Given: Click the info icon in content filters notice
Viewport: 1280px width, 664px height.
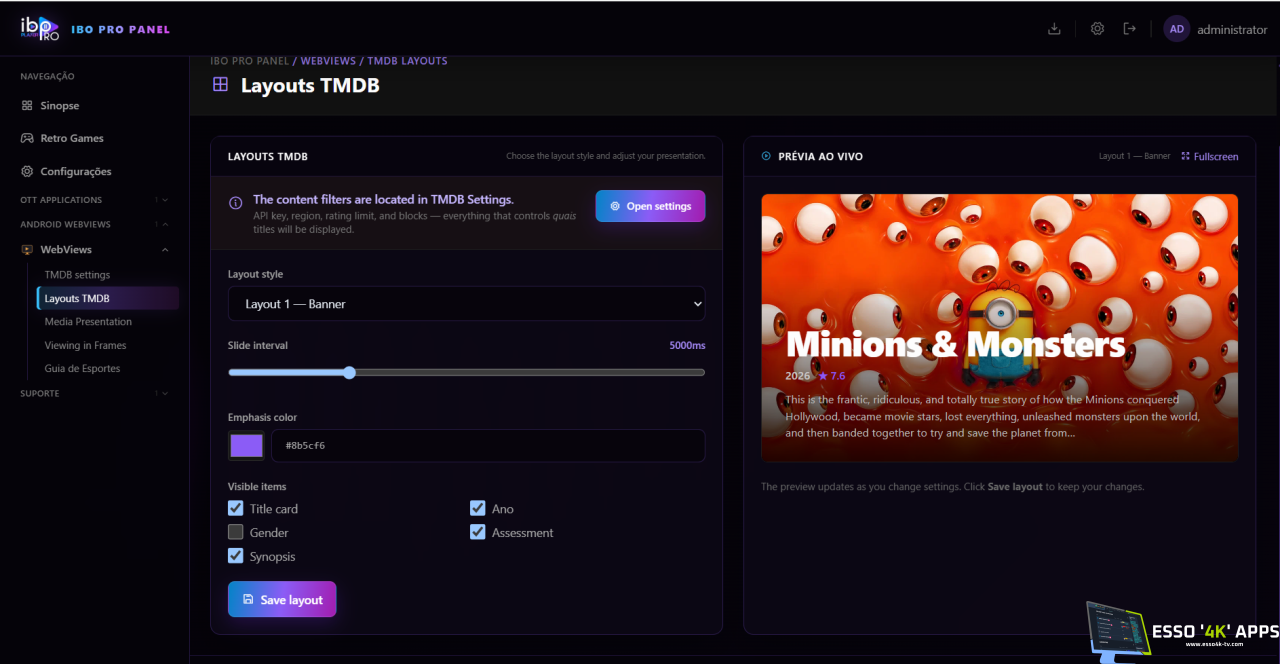Looking at the screenshot, I should (x=236, y=203).
